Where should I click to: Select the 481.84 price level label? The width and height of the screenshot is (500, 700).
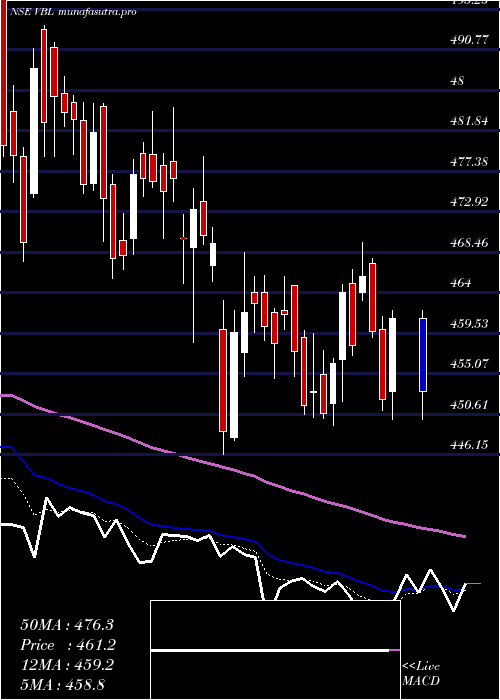[x=469, y=121]
